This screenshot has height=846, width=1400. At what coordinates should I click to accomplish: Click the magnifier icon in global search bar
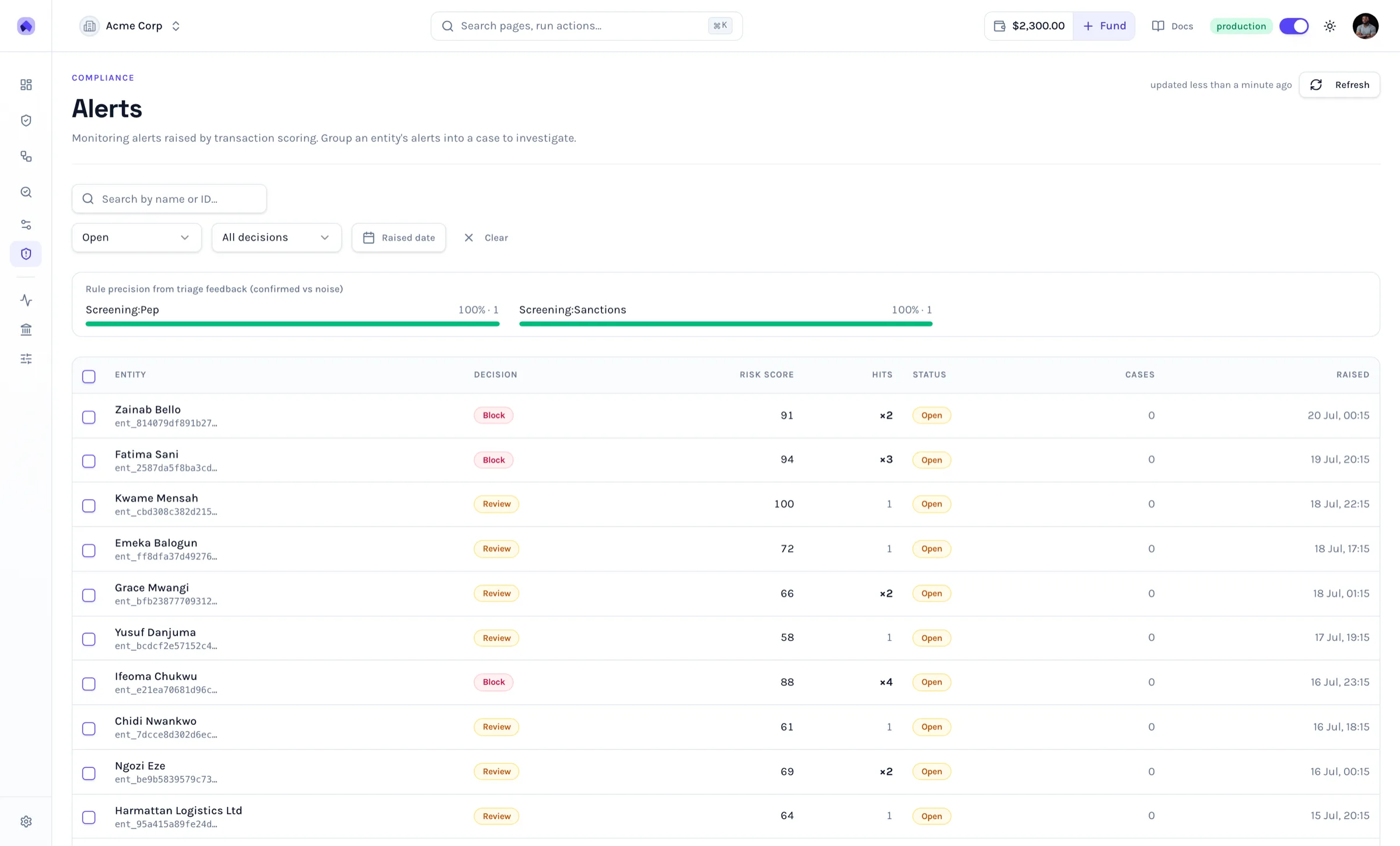tap(447, 26)
